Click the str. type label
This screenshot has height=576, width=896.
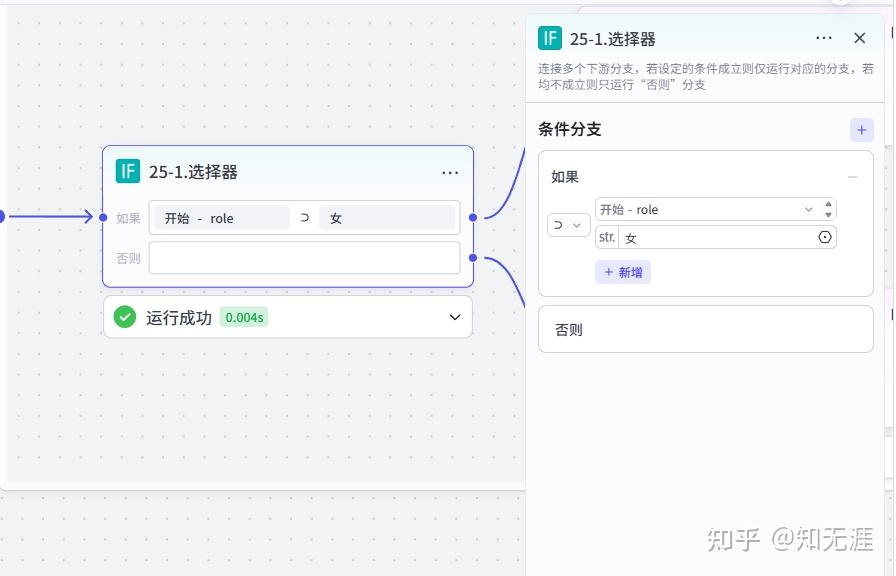point(607,237)
